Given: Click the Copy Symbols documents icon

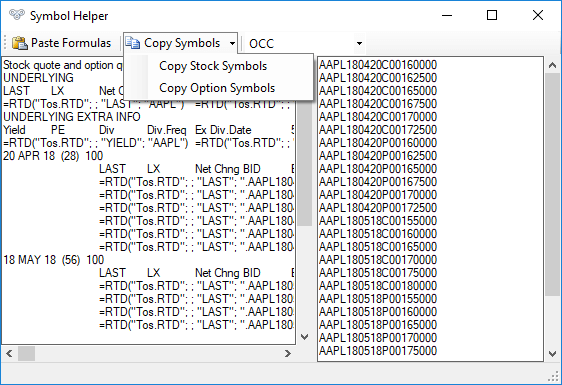Looking at the screenshot, I should click(133, 43).
